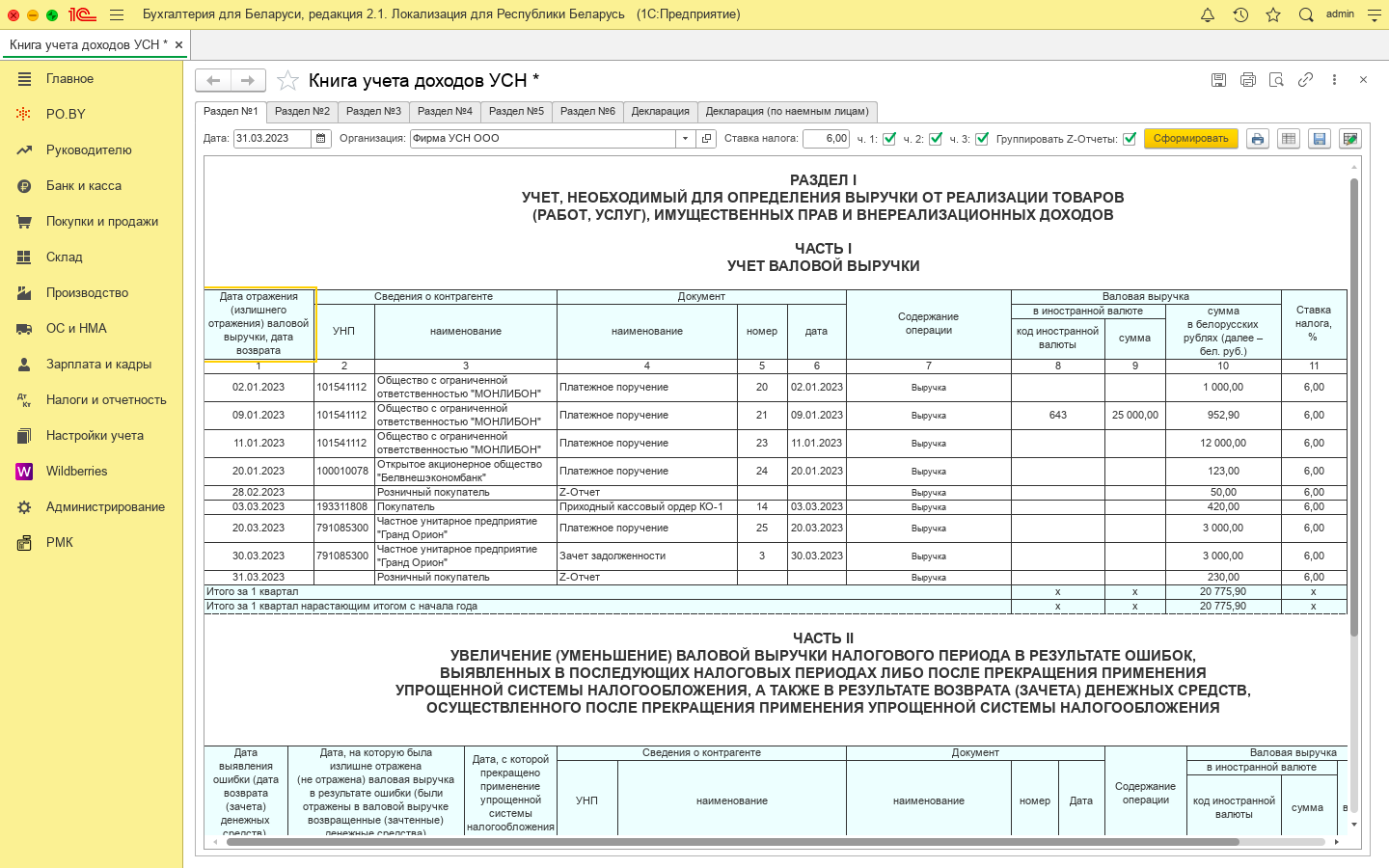Open the three-dot more actions menu
Image resolution: width=1389 pixels, height=868 pixels.
click(1334, 80)
